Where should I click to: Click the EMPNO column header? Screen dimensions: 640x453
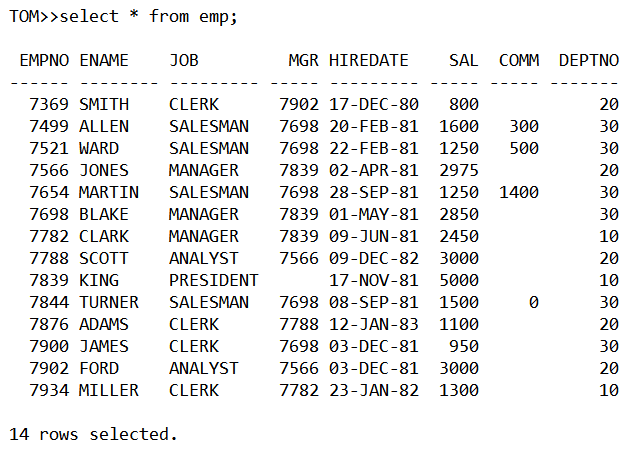click(x=44, y=60)
